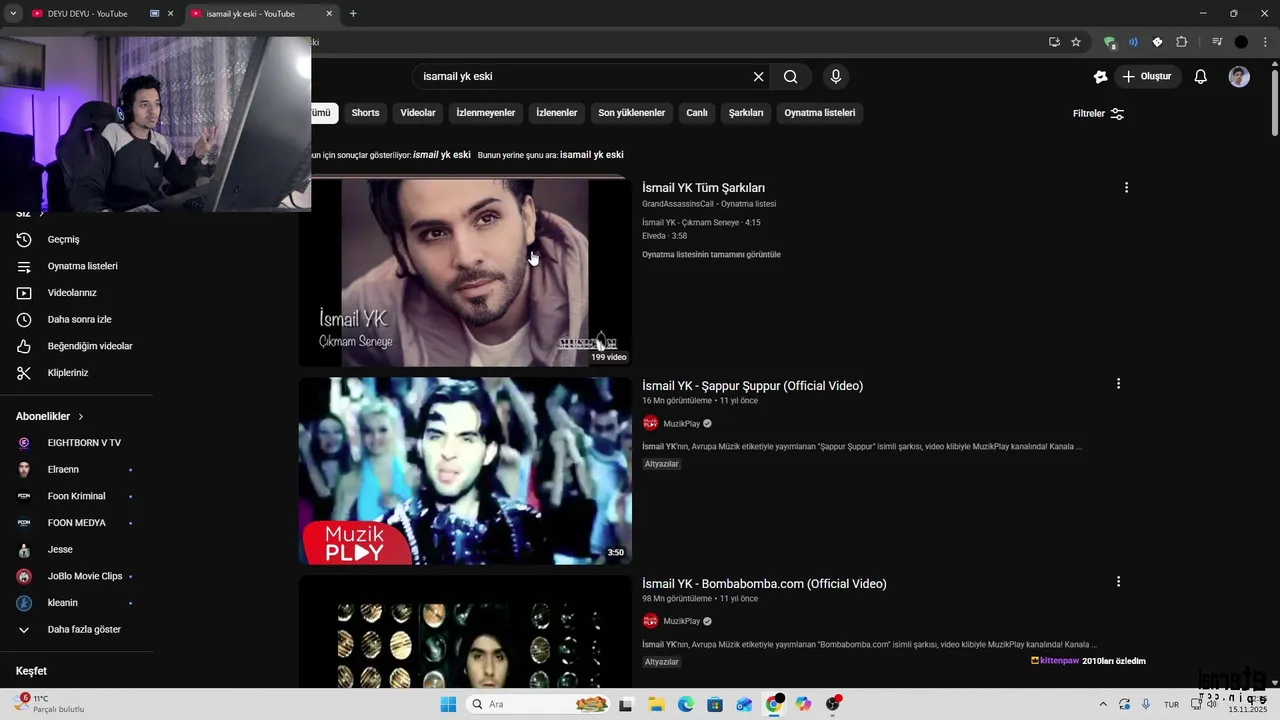
Task: Open the account avatar menu
Action: pyautogui.click(x=1239, y=77)
